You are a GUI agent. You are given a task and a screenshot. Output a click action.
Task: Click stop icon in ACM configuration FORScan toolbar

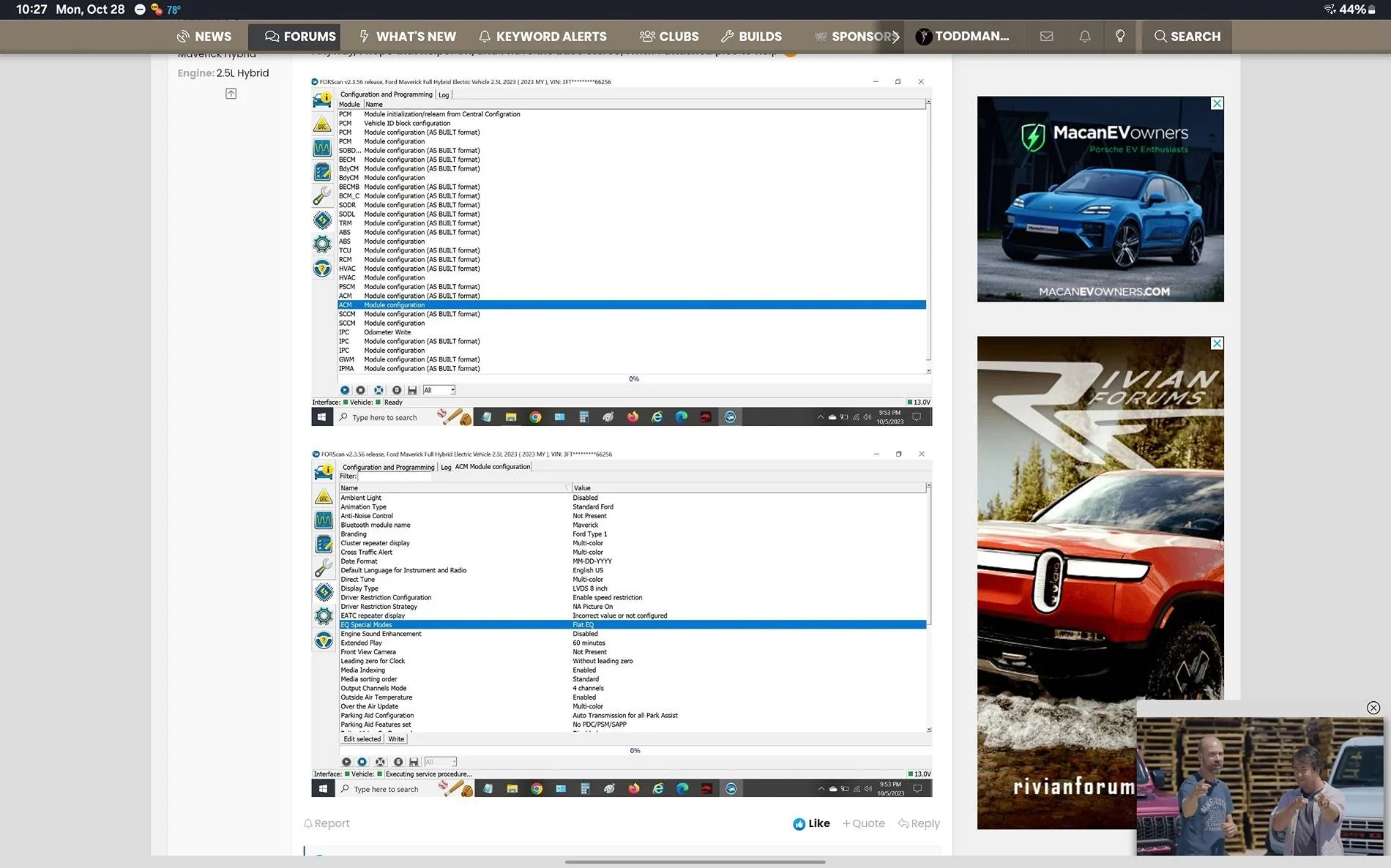click(362, 762)
